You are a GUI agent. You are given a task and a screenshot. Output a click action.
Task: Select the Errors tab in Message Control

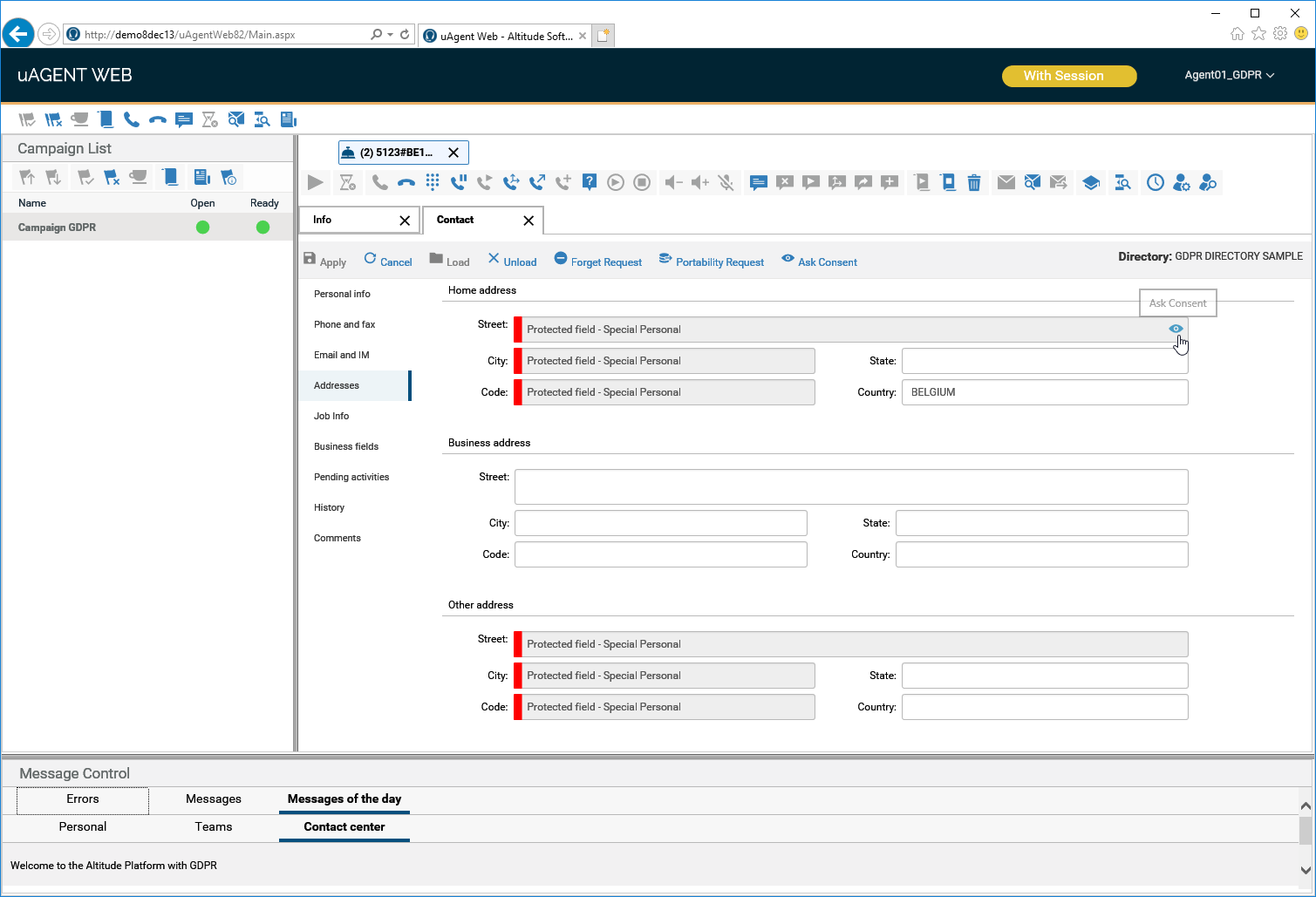click(x=83, y=799)
